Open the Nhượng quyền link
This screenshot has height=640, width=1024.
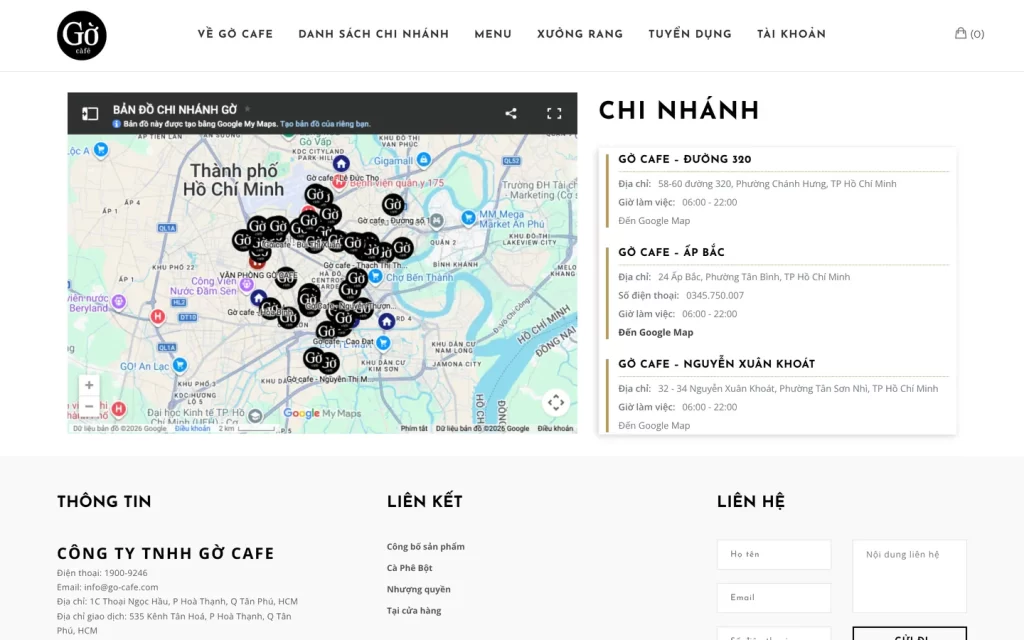coord(419,589)
